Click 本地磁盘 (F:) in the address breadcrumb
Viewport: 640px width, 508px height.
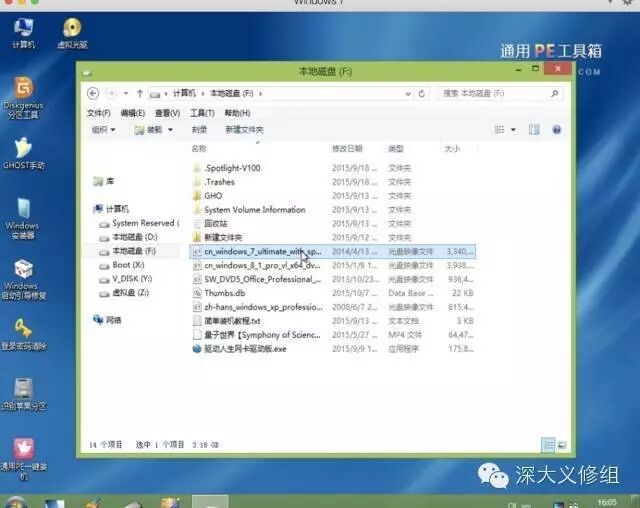[231, 93]
